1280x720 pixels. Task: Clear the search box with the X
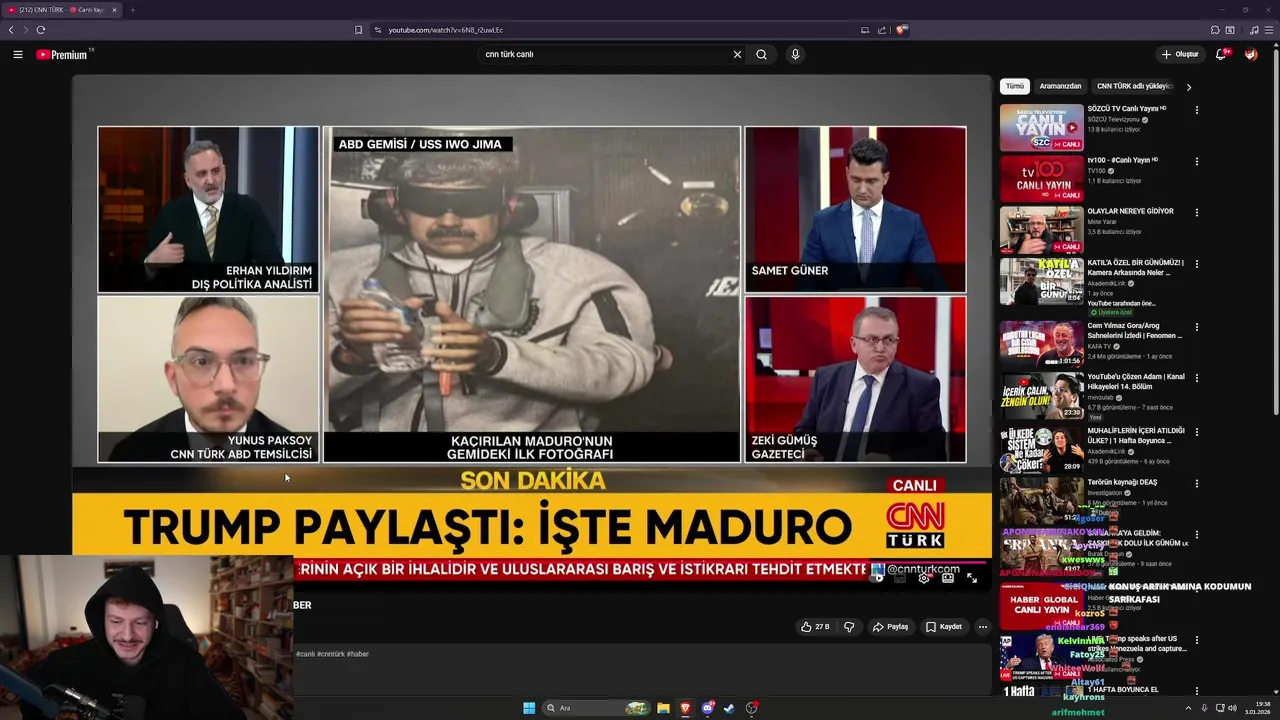[x=737, y=55]
